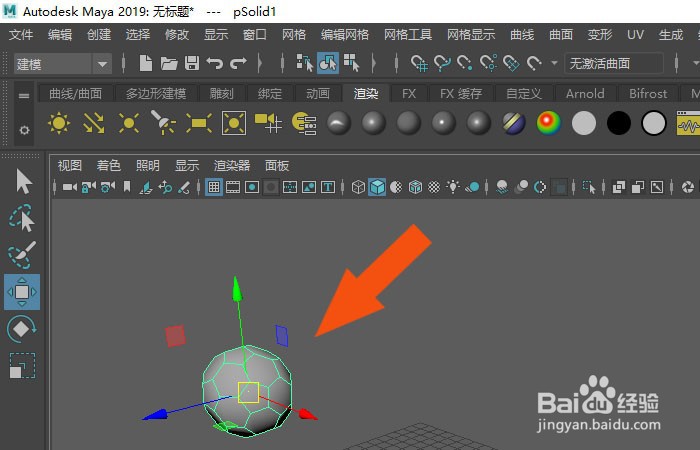Switch to 动画 shelf tab
The width and height of the screenshot is (700, 450).
[317, 94]
